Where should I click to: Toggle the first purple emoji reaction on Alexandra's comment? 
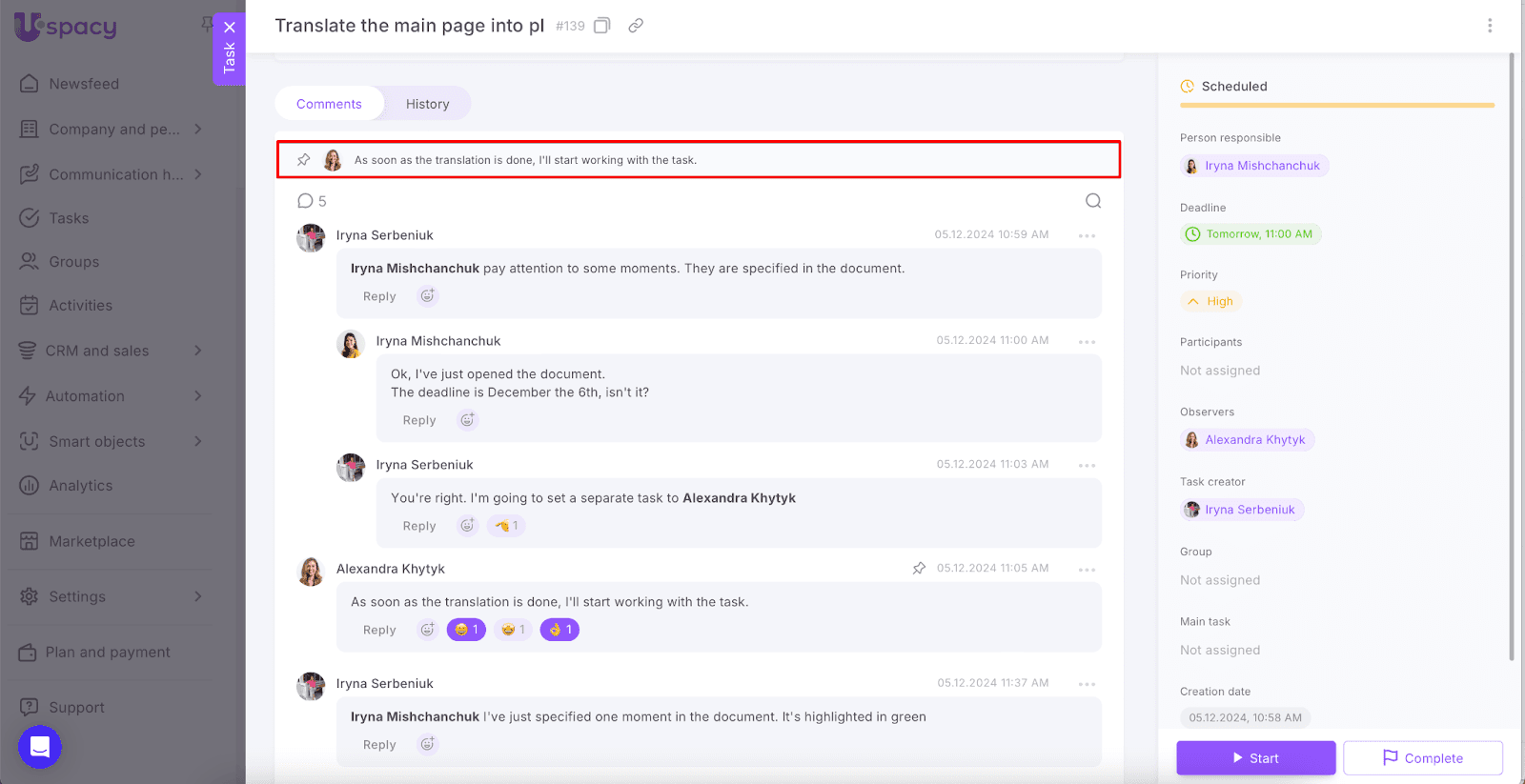[x=466, y=630]
